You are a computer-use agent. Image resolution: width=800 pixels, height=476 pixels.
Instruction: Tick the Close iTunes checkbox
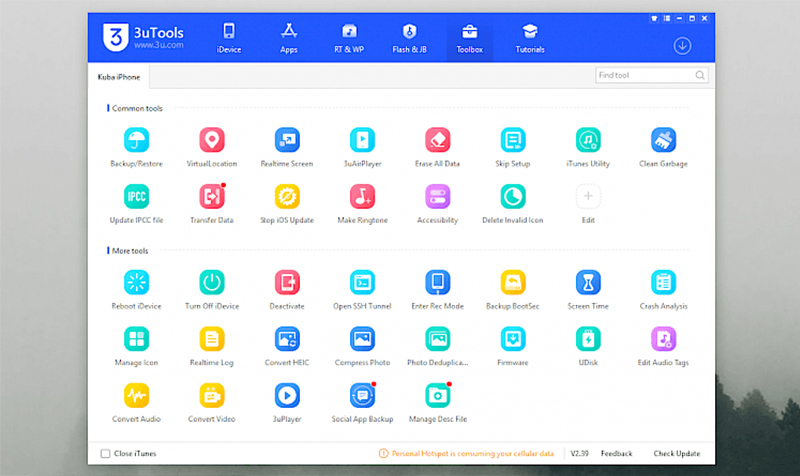[x=105, y=453]
